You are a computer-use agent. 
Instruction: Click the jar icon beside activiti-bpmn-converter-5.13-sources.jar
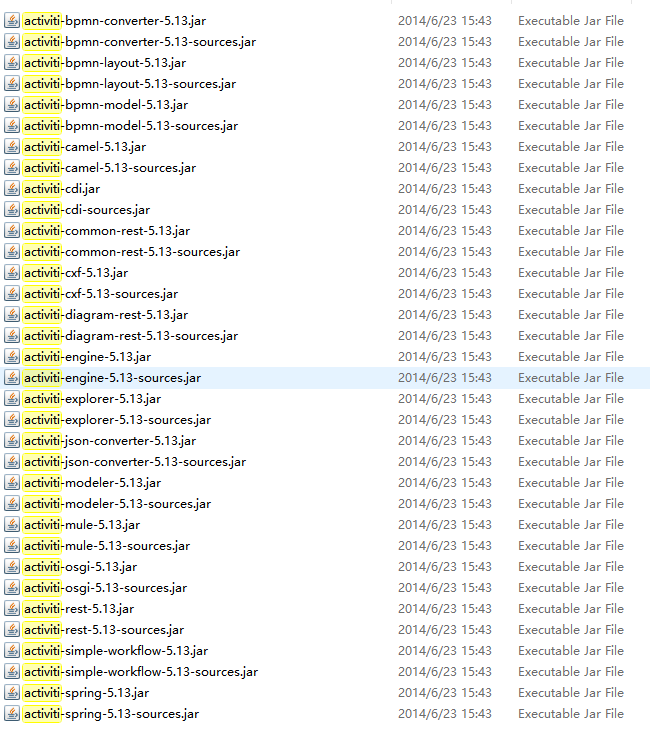(12, 42)
